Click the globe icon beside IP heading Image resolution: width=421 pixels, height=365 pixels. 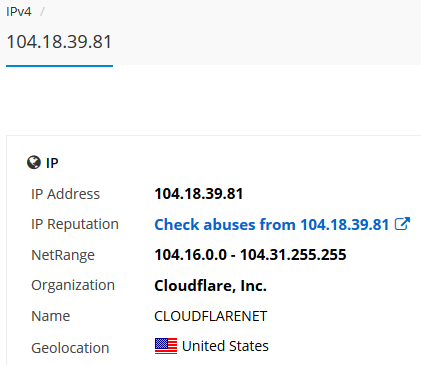click(34, 163)
